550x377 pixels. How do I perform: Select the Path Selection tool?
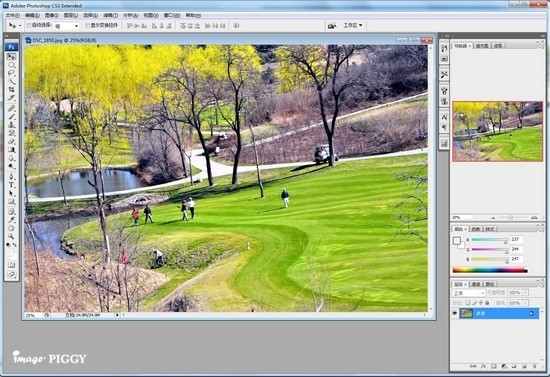coord(11,193)
